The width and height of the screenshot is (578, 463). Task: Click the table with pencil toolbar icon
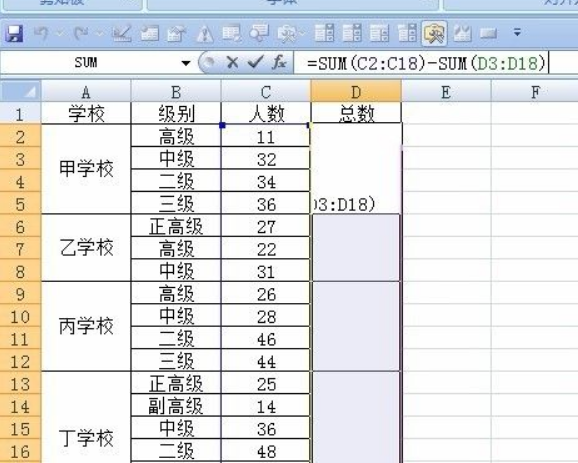click(232, 33)
